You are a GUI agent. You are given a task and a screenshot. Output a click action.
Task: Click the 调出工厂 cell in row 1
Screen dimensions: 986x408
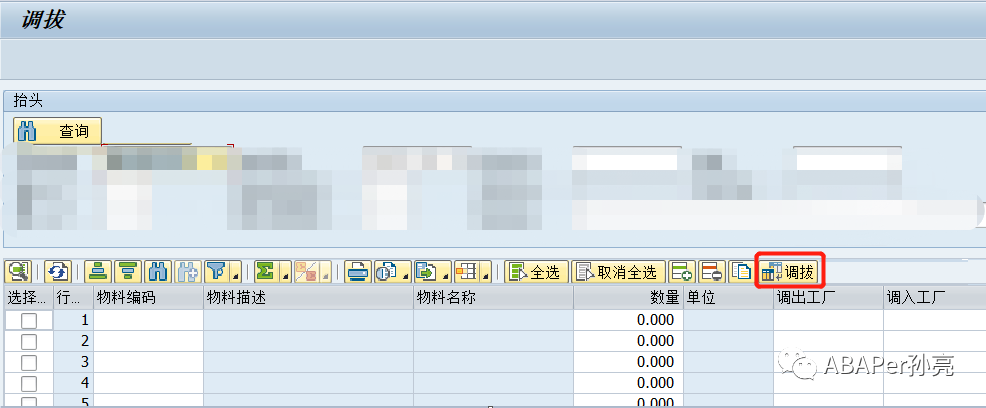(828, 320)
